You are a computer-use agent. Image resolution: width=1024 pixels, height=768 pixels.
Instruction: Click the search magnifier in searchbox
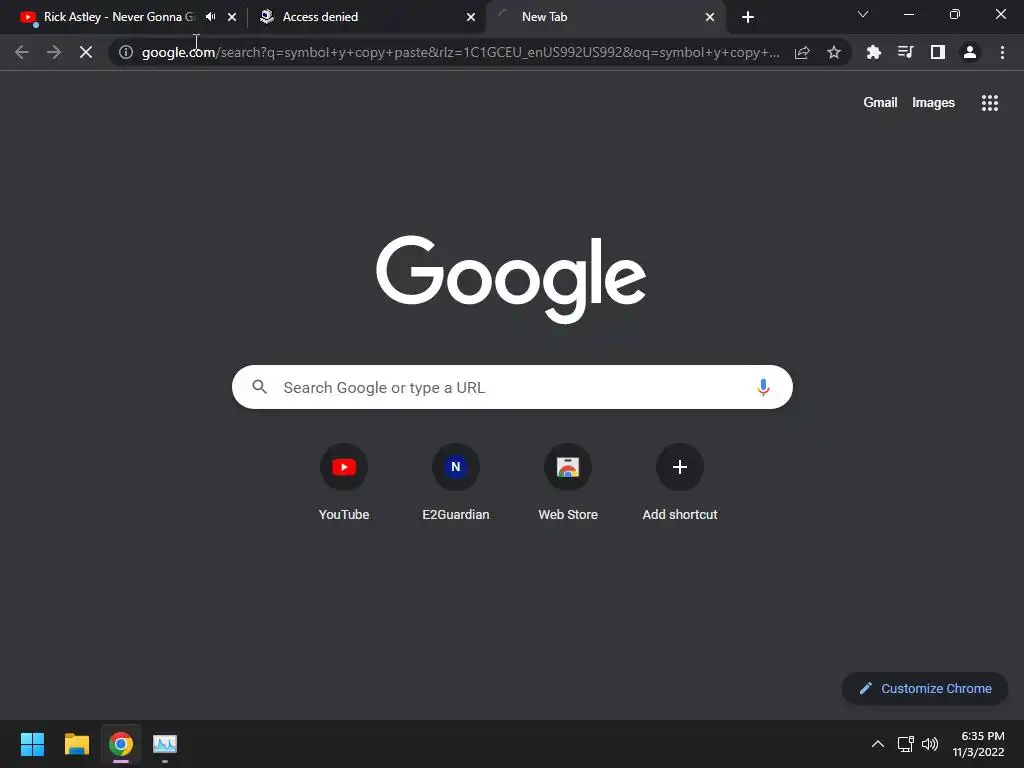[x=259, y=387]
